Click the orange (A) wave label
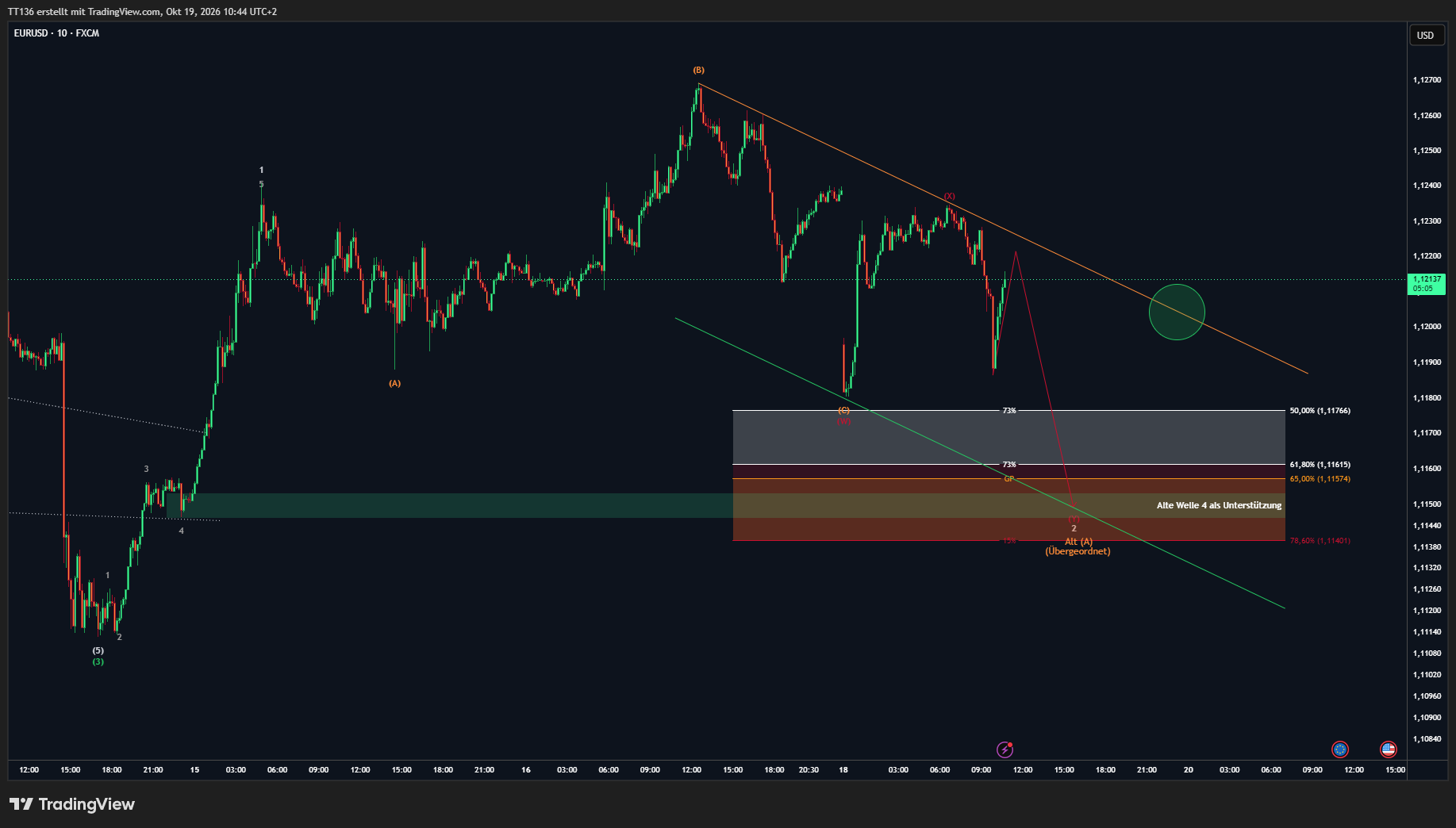The width and height of the screenshot is (1456, 828). (394, 383)
